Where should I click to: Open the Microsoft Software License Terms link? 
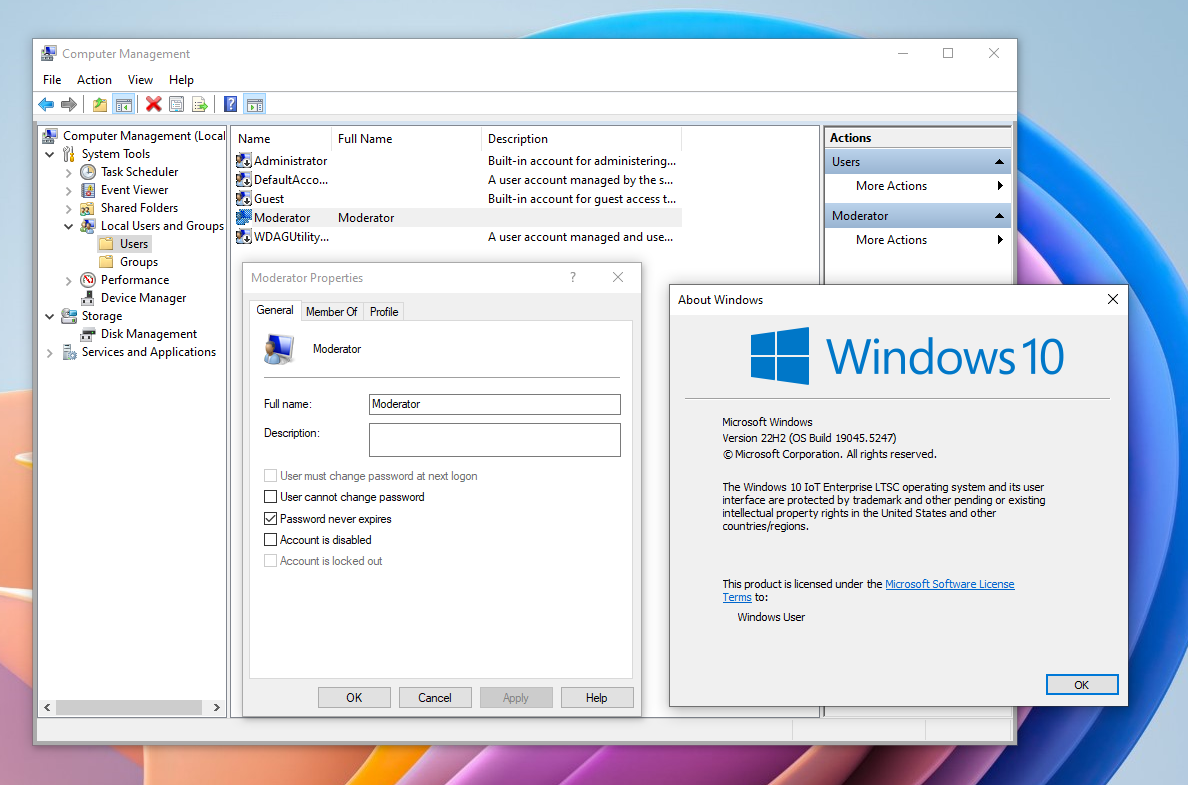pos(949,584)
